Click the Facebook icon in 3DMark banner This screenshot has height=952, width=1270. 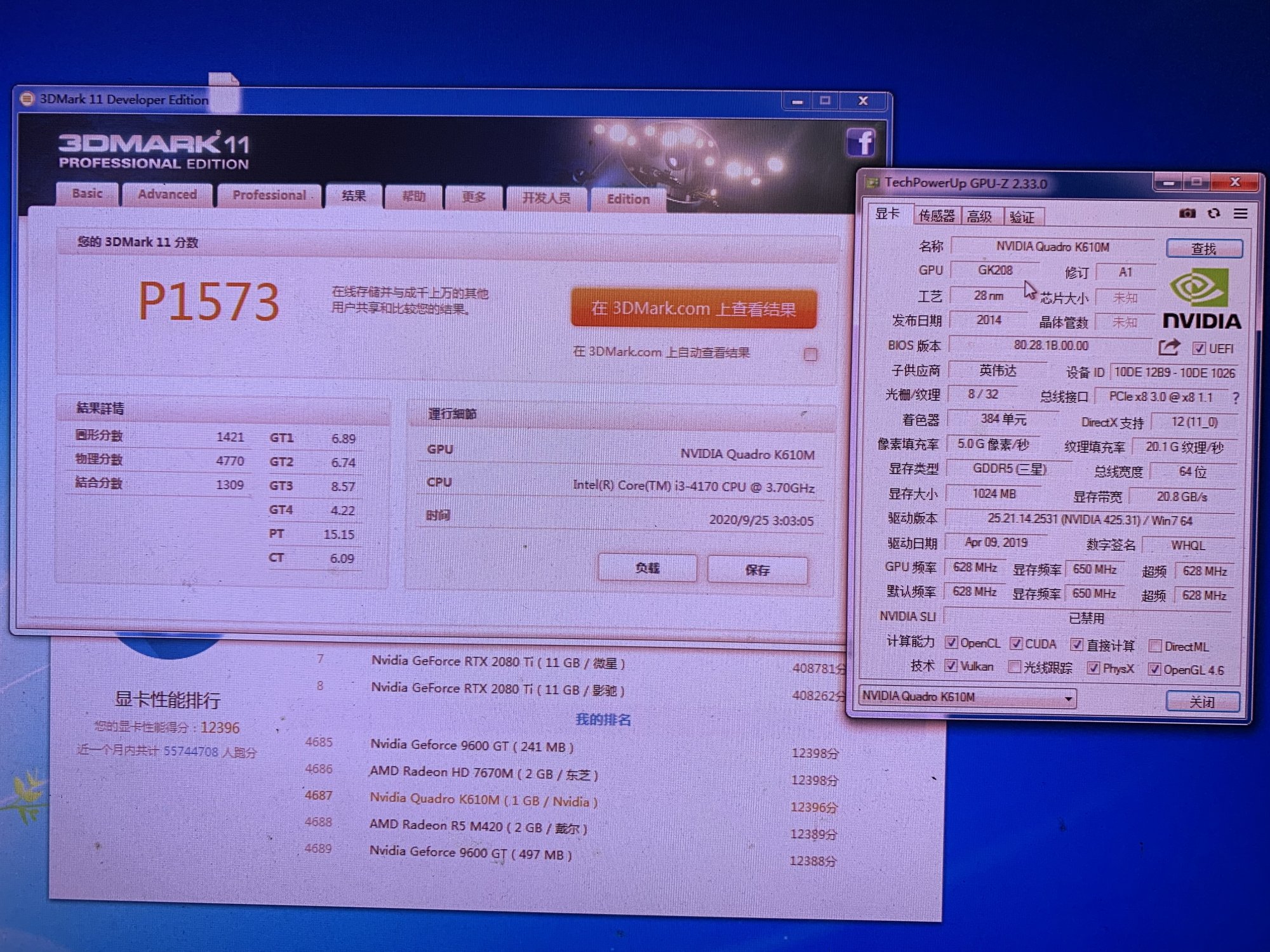tap(860, 142)
